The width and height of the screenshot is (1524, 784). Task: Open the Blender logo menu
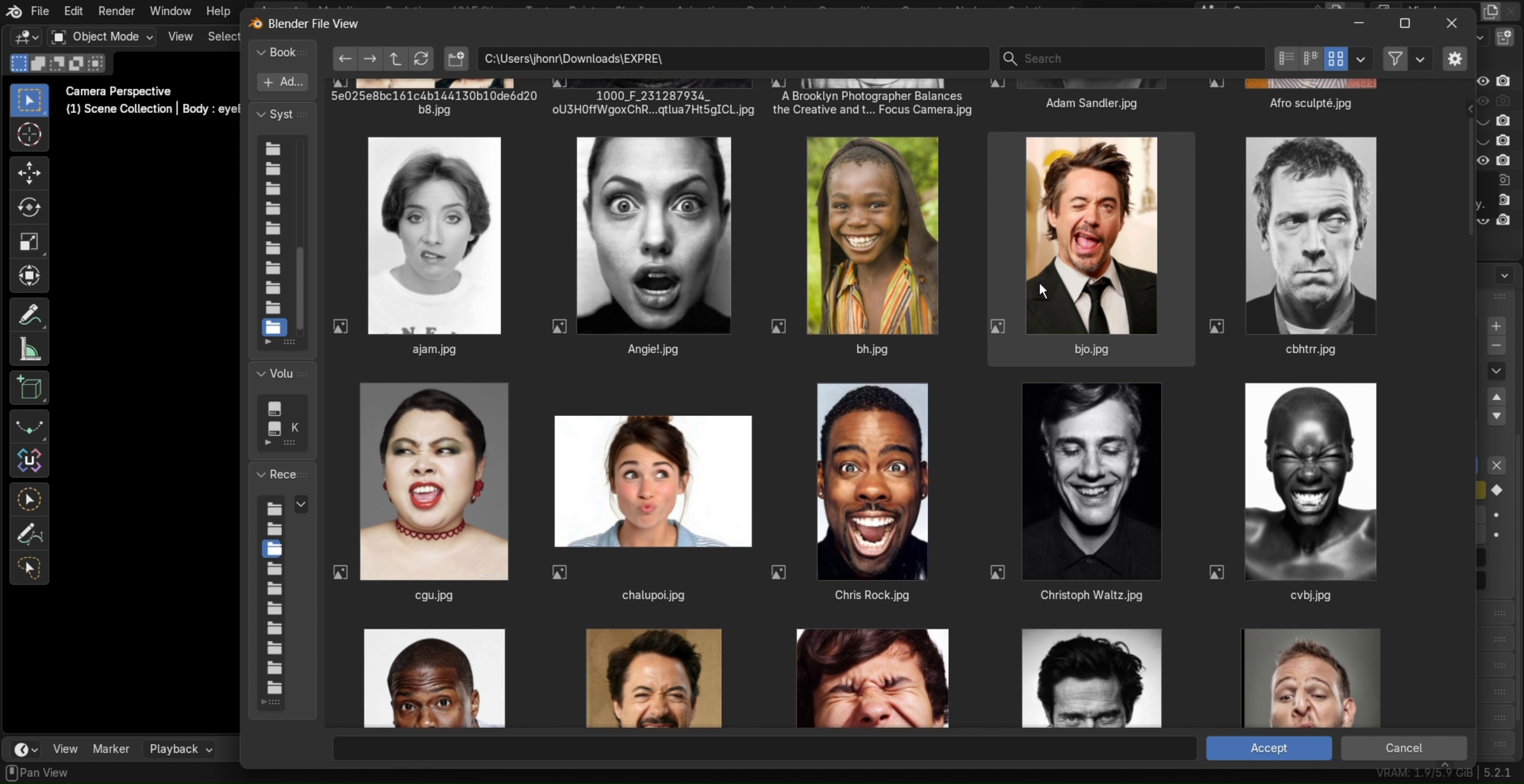tap(14, 11)
